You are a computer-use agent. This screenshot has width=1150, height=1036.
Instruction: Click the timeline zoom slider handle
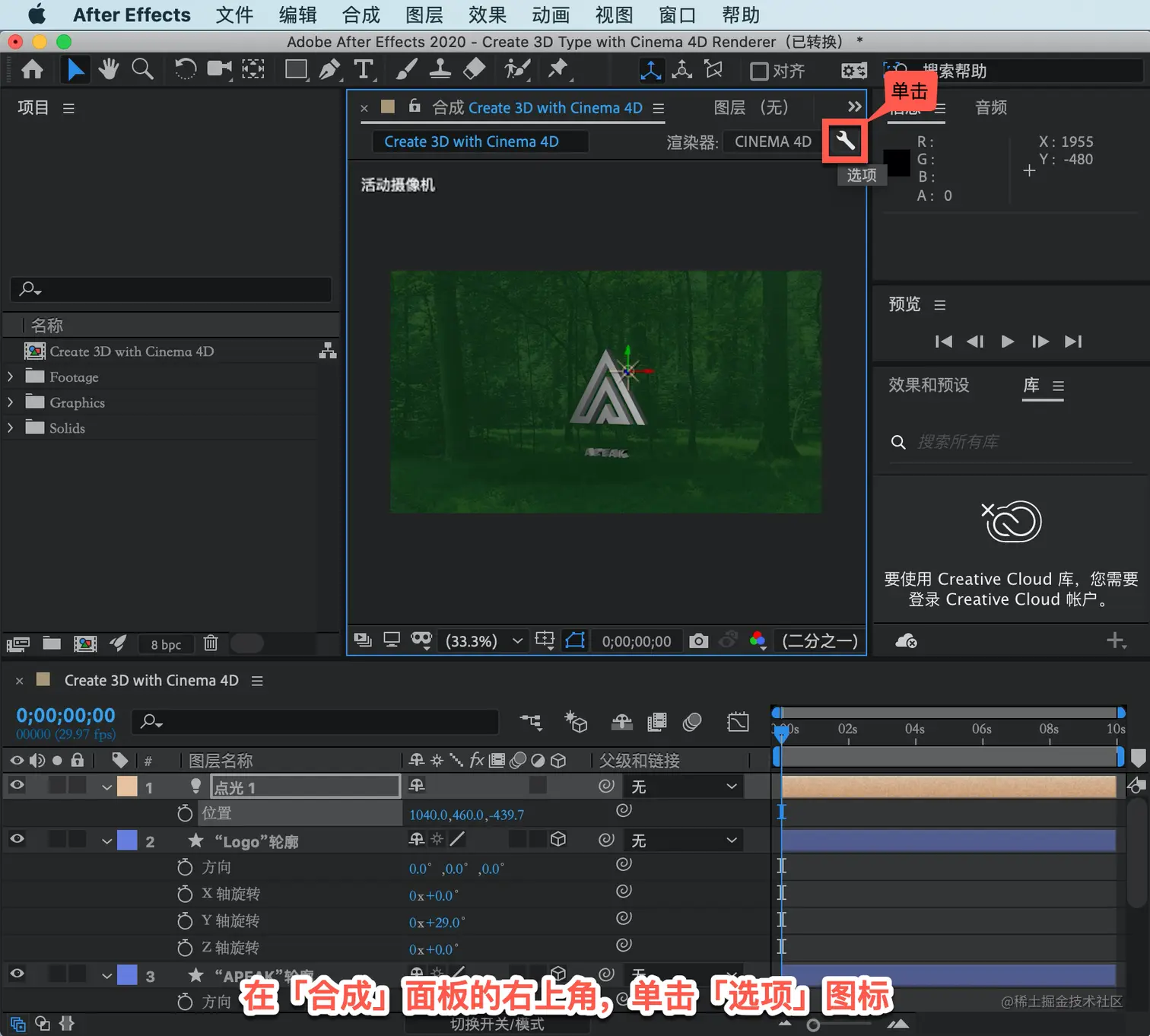point(813,1025)
